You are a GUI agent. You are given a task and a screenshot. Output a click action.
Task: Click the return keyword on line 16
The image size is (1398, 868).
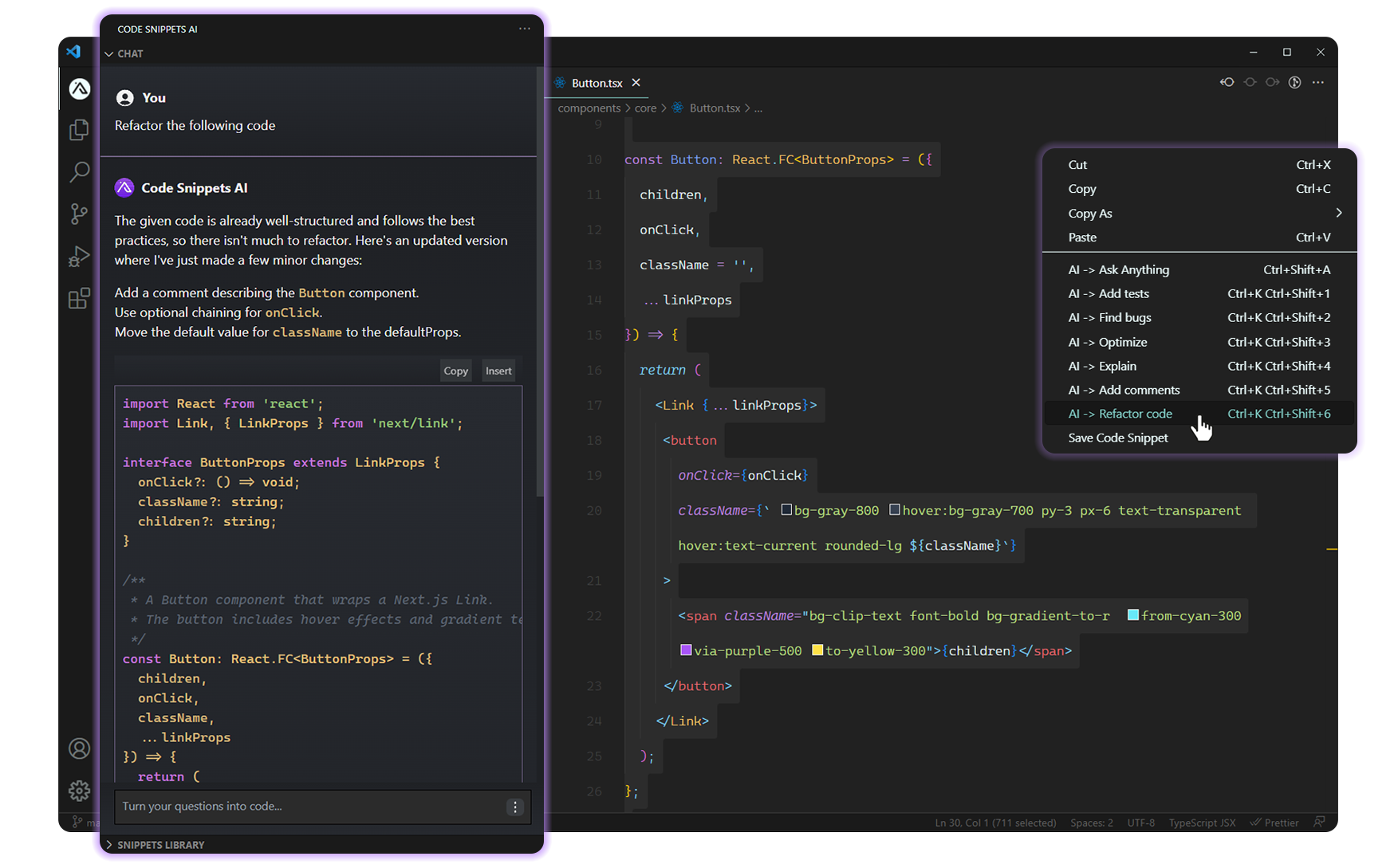coord(662,370)
